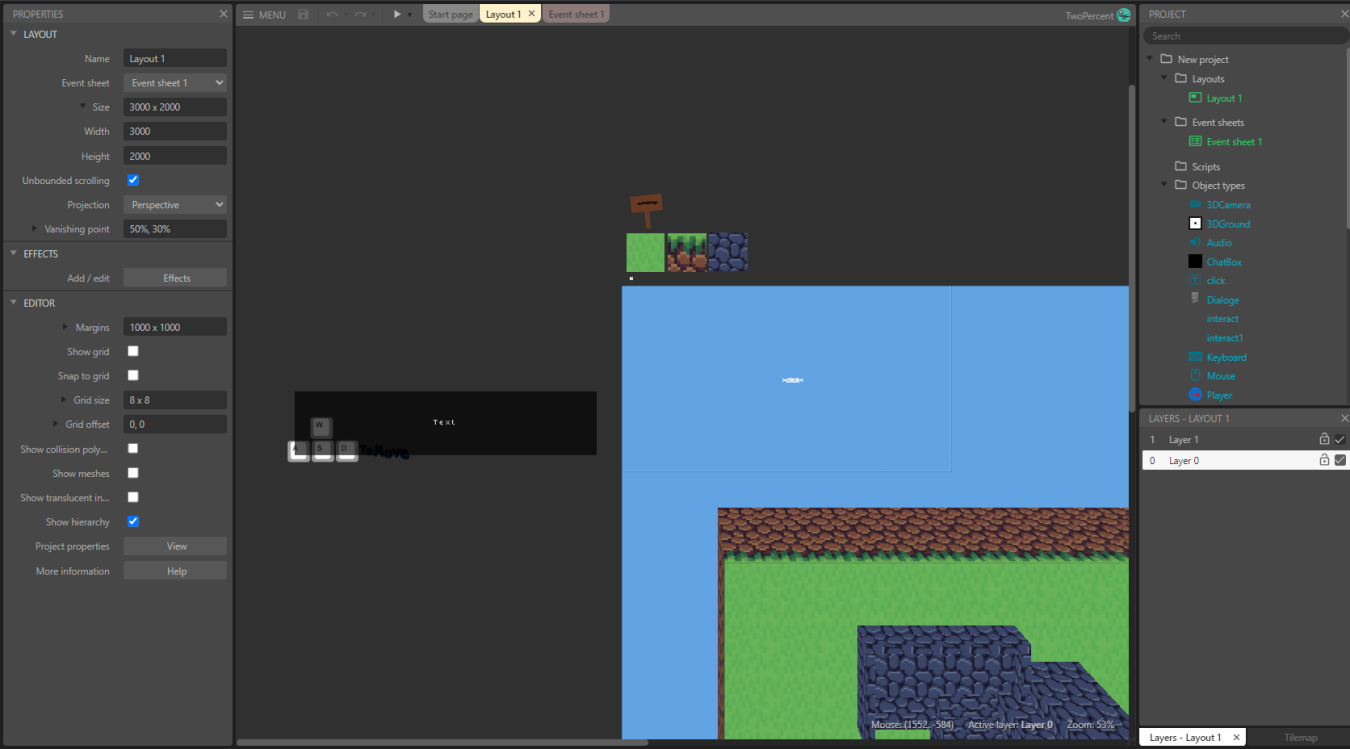Click the Effects button

pos(175,278)
